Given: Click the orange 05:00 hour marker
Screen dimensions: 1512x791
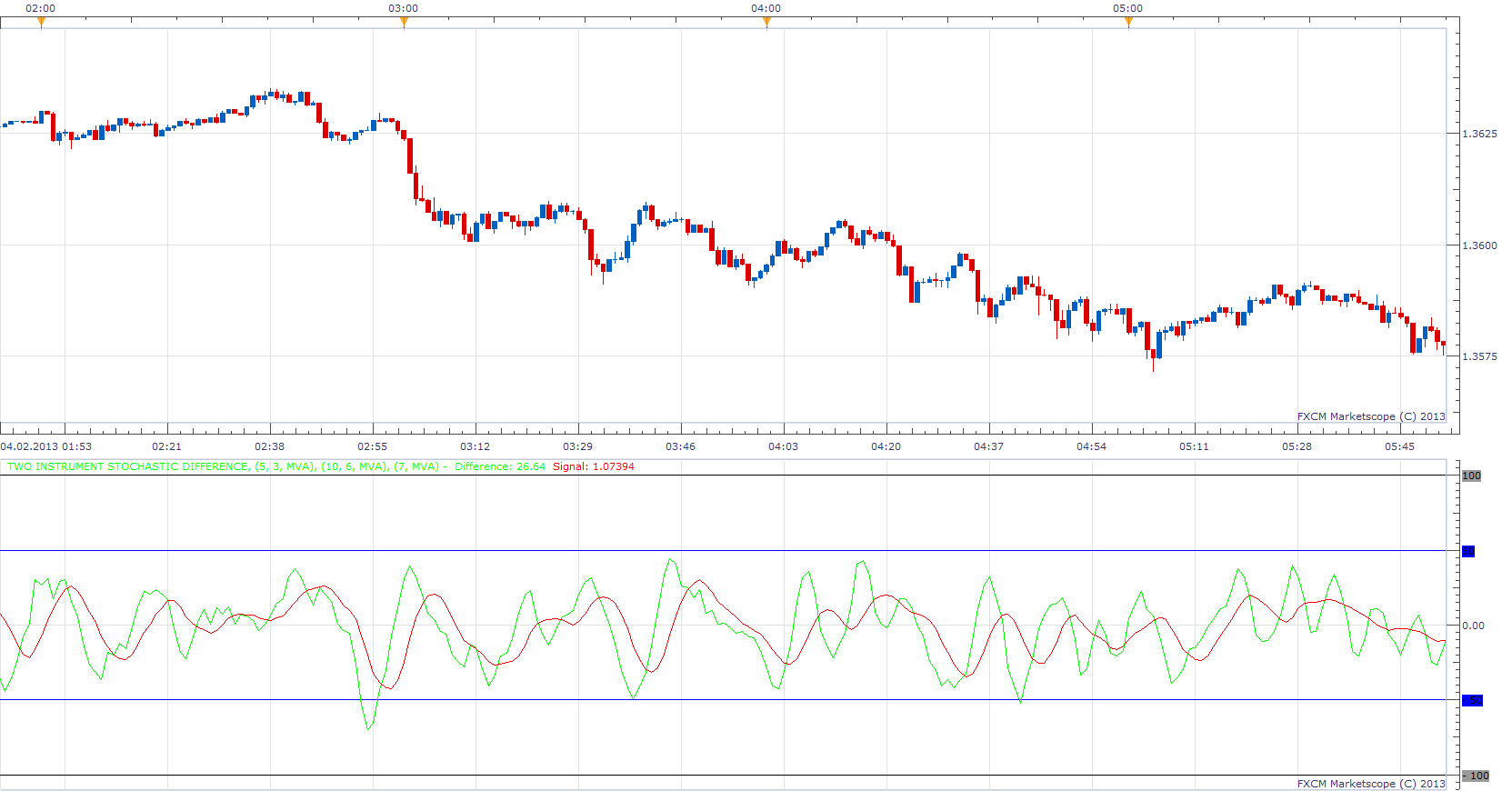Looking at the screenshot, I should pyautogui.click(x=1128, y=23).
